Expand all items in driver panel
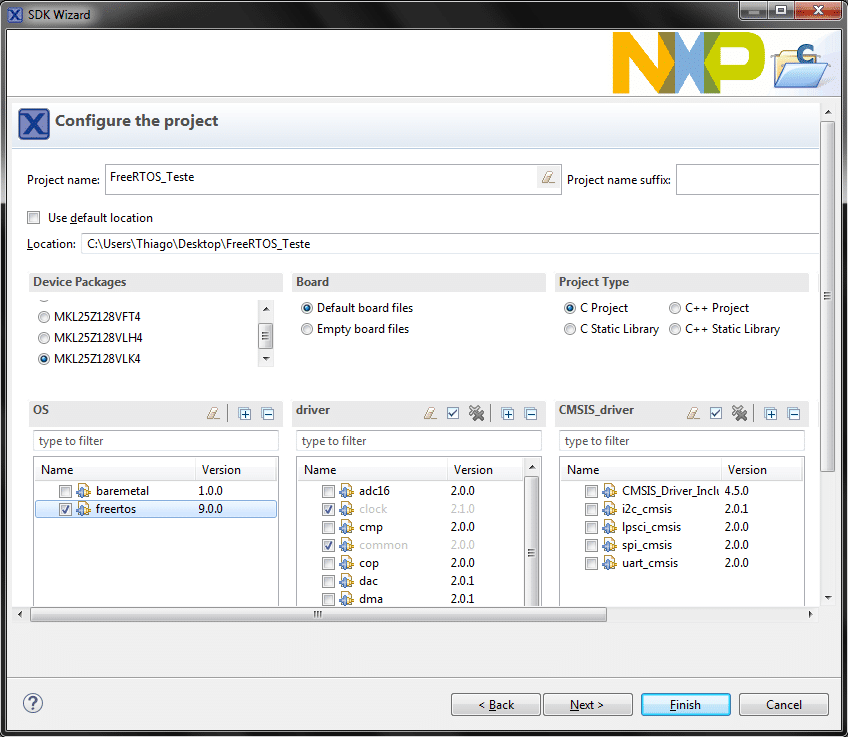Viewport: 848px width, 737px height. click(x=507, y=414)
